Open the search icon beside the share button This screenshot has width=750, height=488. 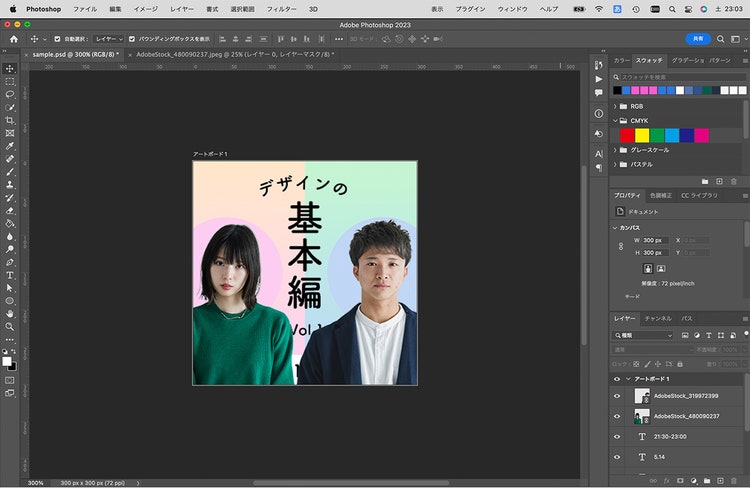[720, 39]
